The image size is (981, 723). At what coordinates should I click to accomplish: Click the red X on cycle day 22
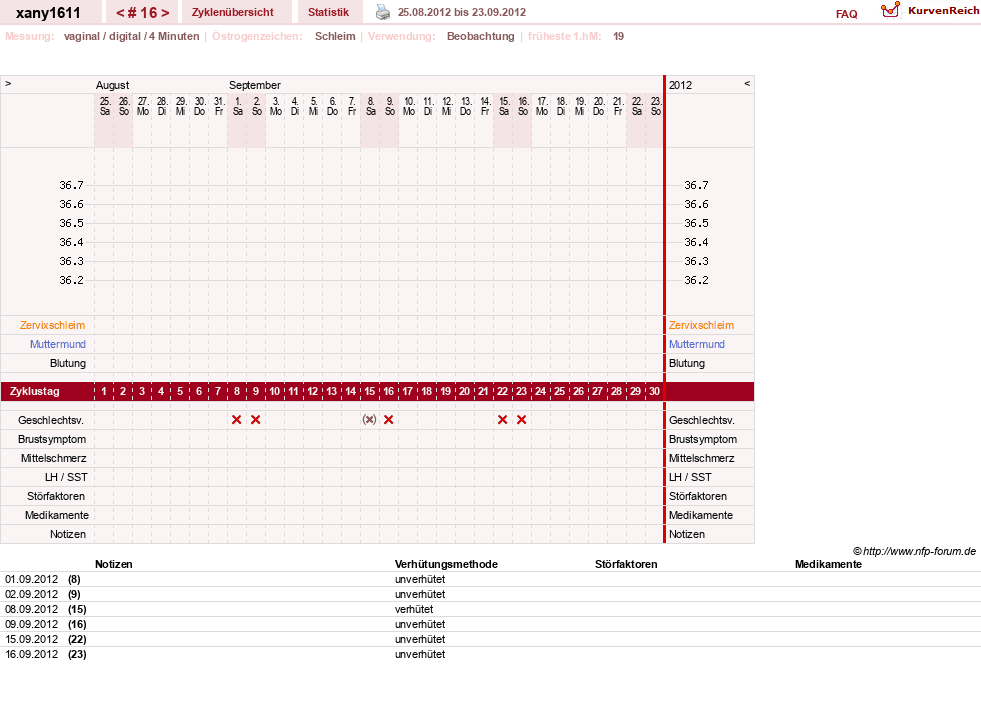pyautogui.click(x=502, y=420)
